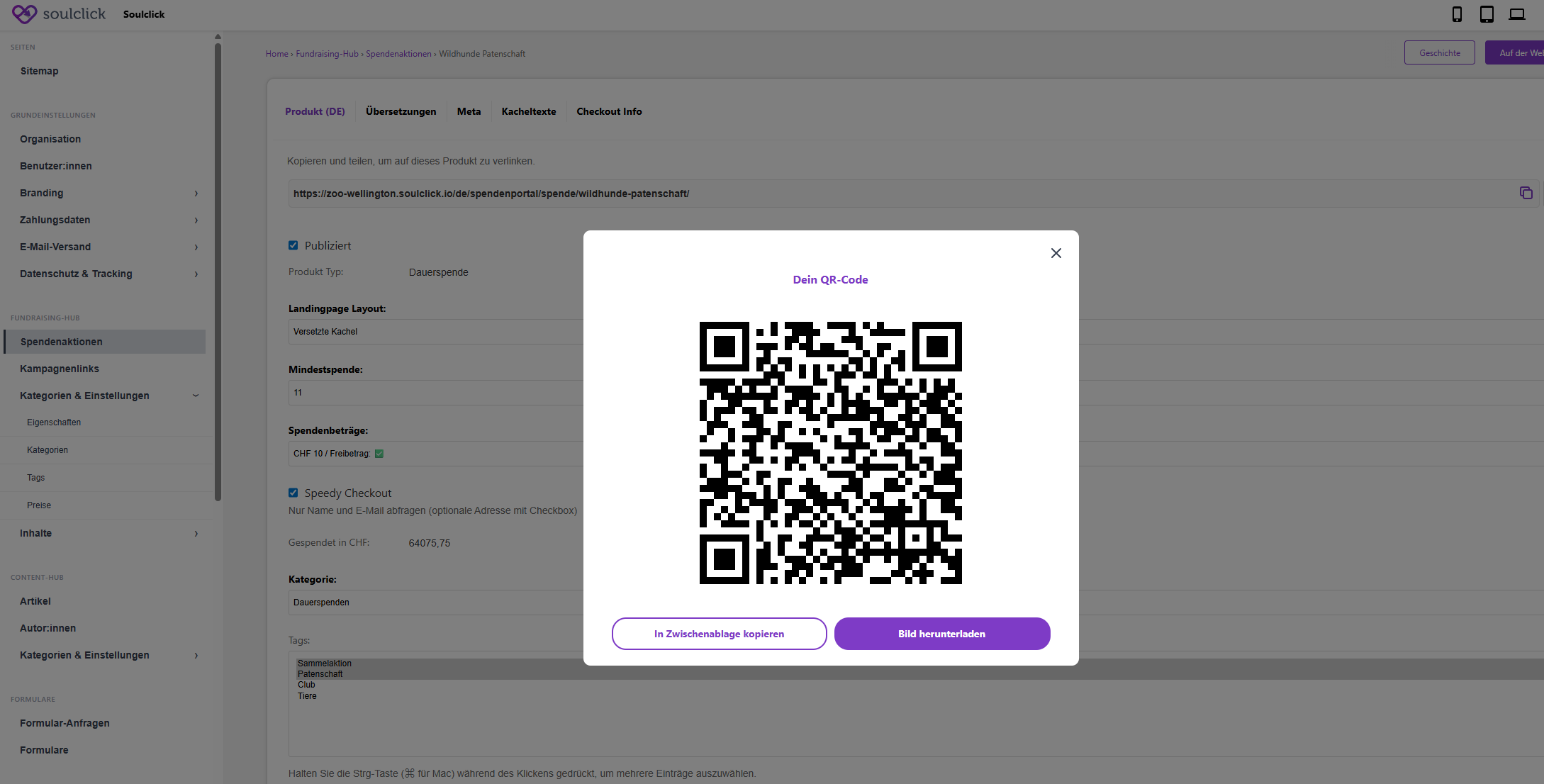Switch to the Checkout Info tab

pos(609,111)
